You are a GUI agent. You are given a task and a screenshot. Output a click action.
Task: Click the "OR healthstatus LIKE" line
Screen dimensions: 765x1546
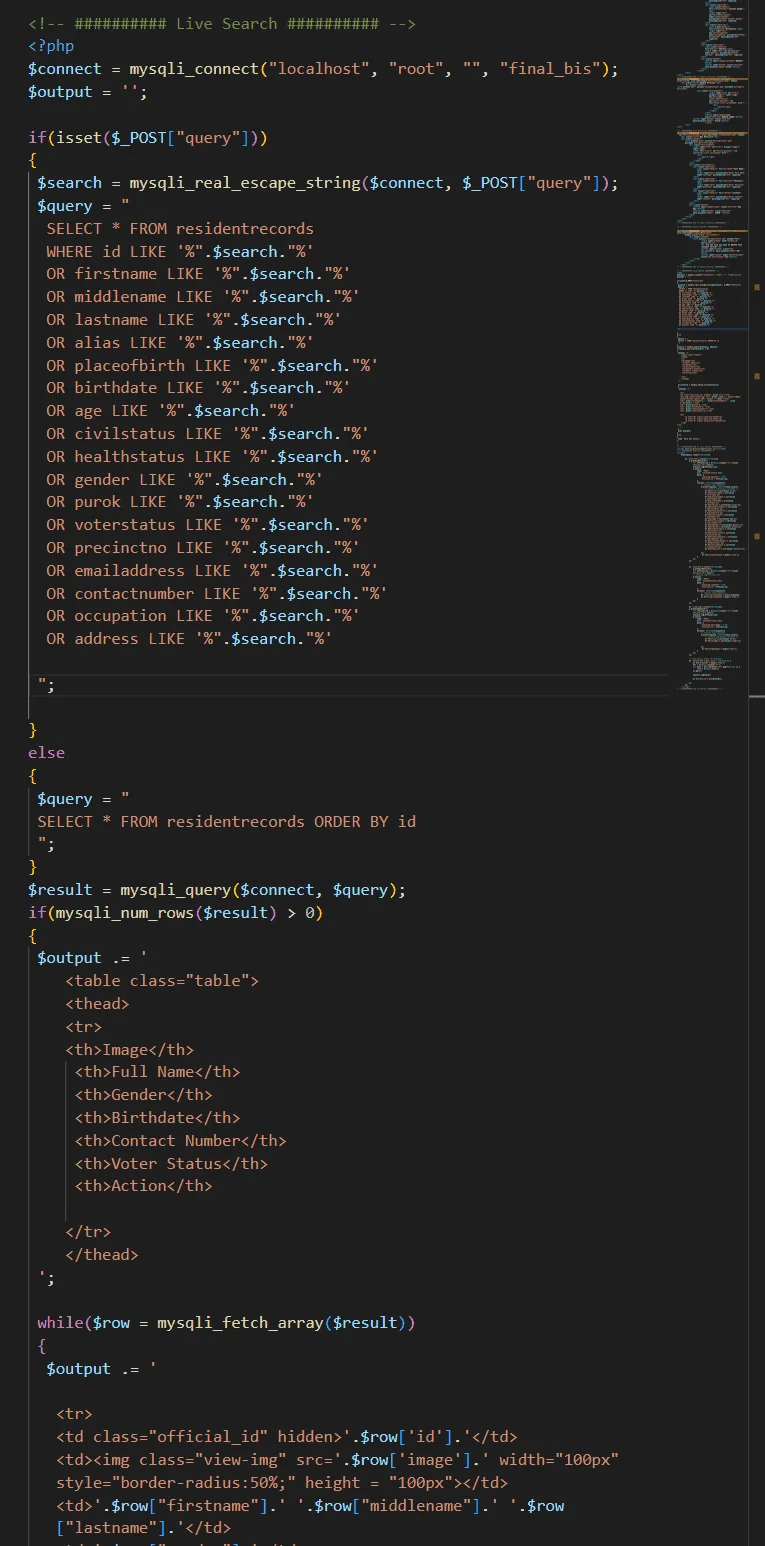coord(212,457)
